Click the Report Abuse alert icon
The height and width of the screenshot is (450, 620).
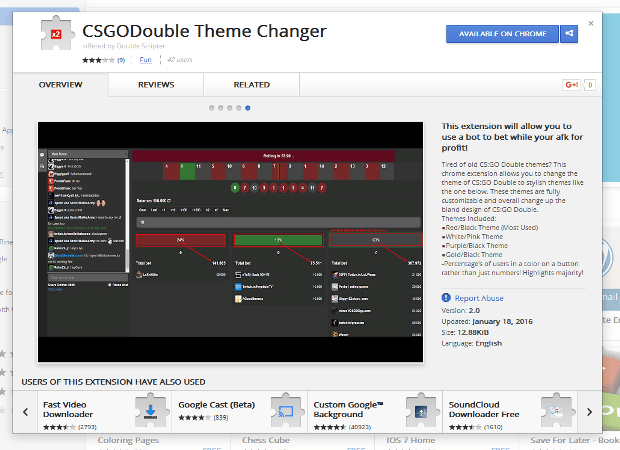pos(446,298)
